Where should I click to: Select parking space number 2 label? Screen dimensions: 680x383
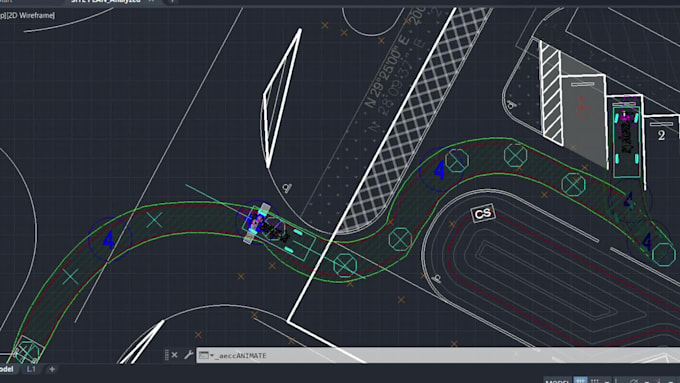[x=661, y=135]
